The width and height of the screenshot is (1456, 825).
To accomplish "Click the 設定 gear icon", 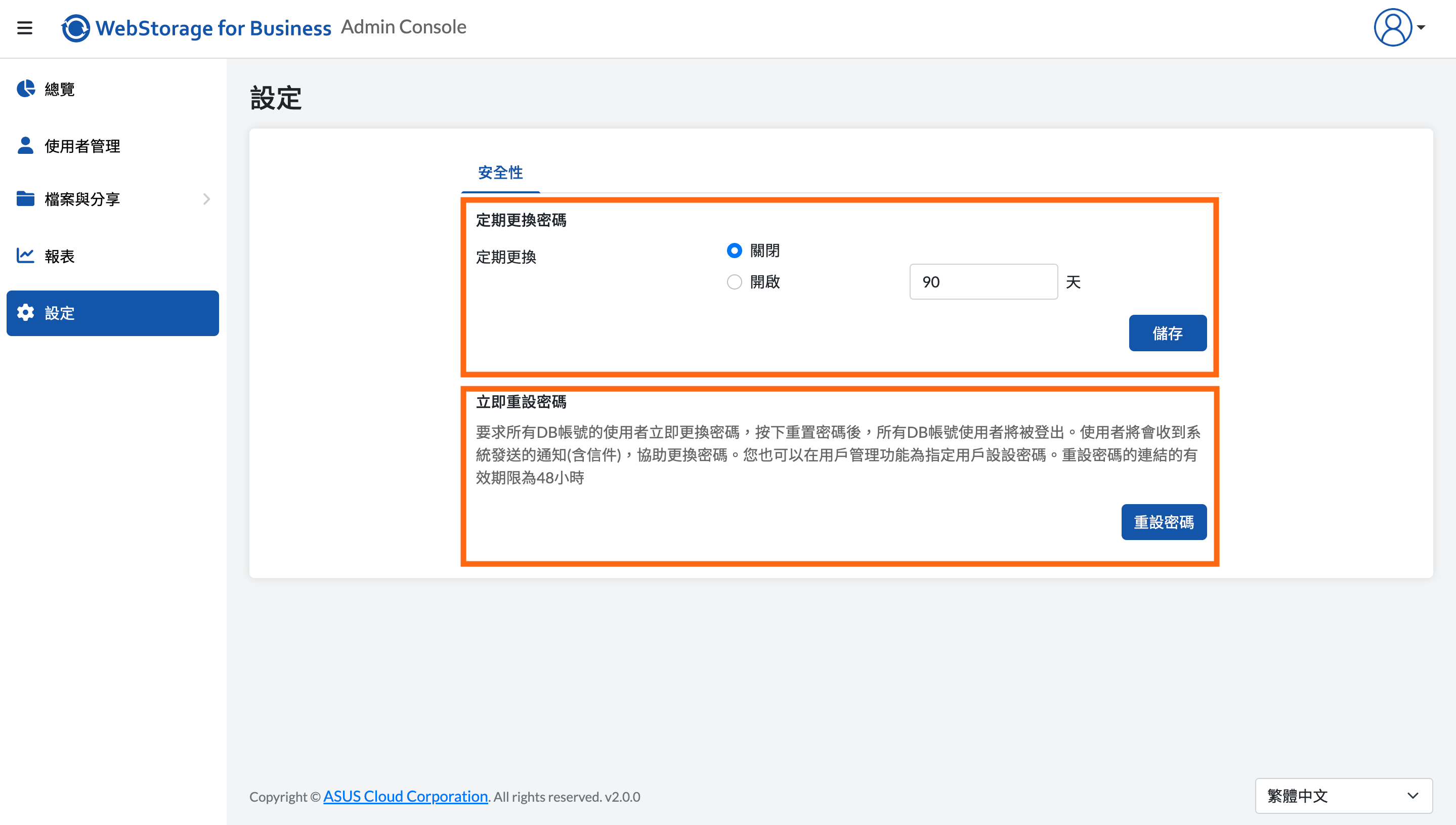I will click(25, 312).
